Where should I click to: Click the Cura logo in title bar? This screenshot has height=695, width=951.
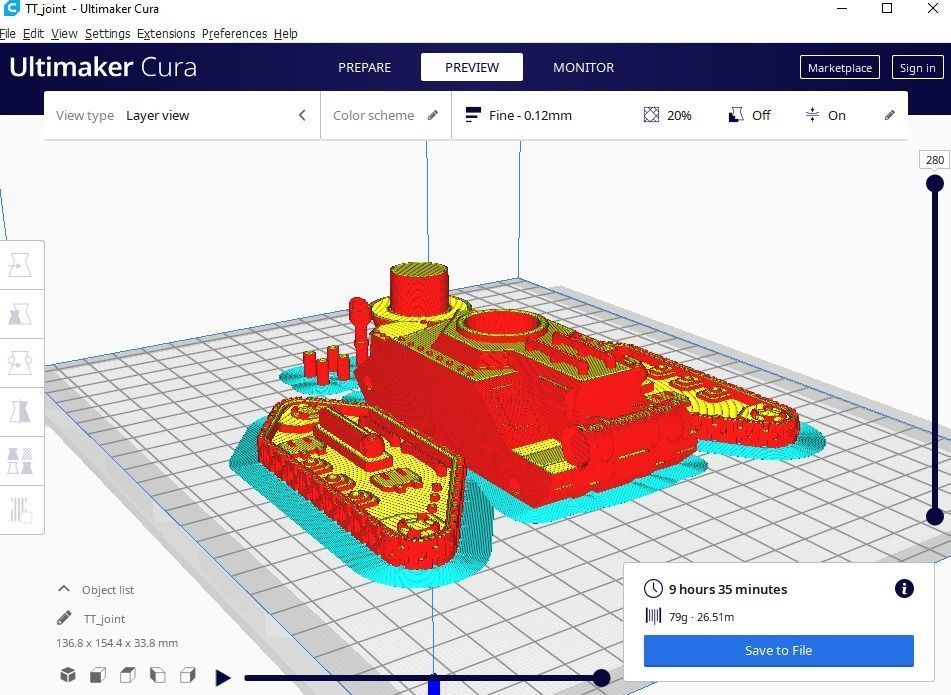pyautogui.click(x=12, y=8)
